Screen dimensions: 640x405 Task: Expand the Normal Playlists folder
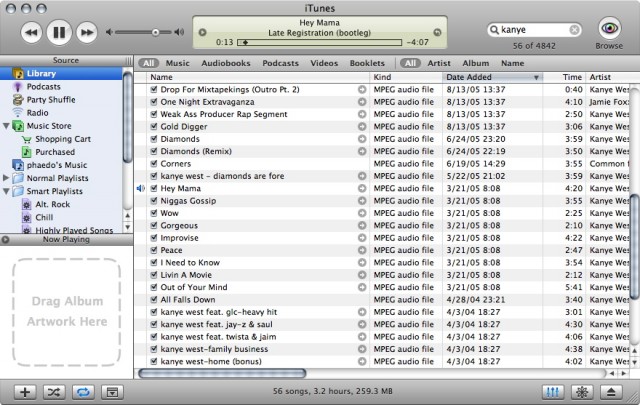coord(8,177)
